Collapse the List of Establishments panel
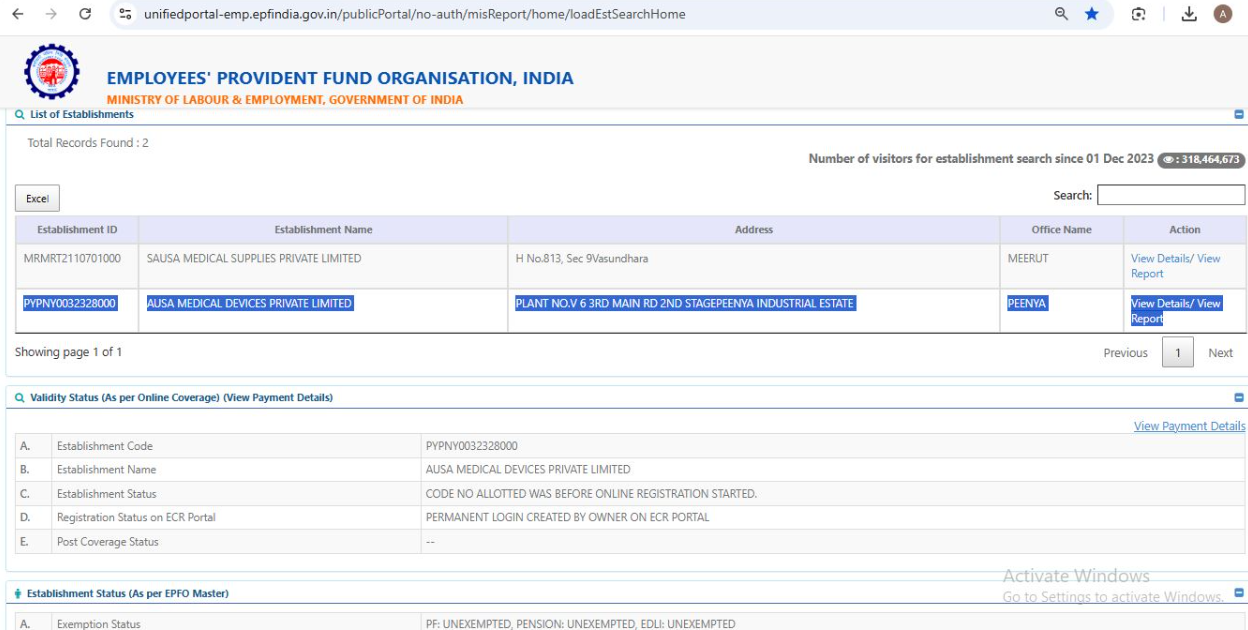The width and height of the screenshot is (1248, 630). point(1239,115)
